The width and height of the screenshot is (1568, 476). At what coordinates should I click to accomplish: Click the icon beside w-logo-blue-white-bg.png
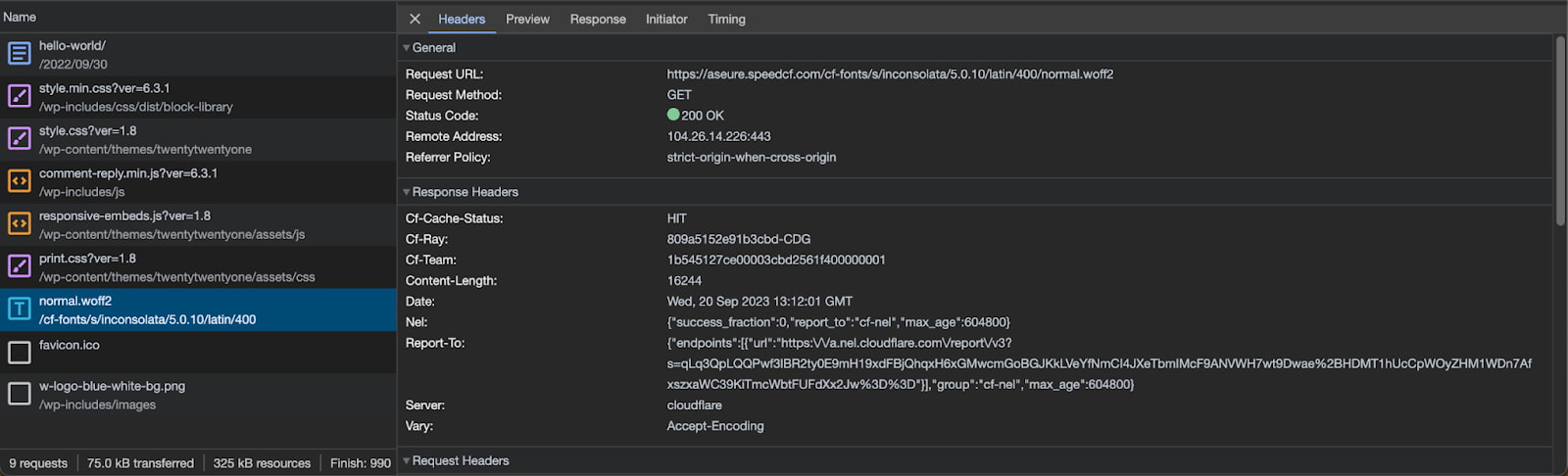click(x=20, y=394)
